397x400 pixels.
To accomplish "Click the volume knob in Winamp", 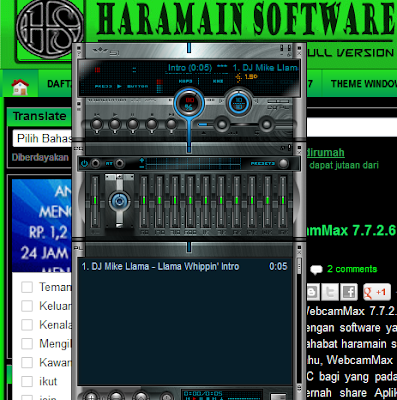I will (x=222, y=125).
